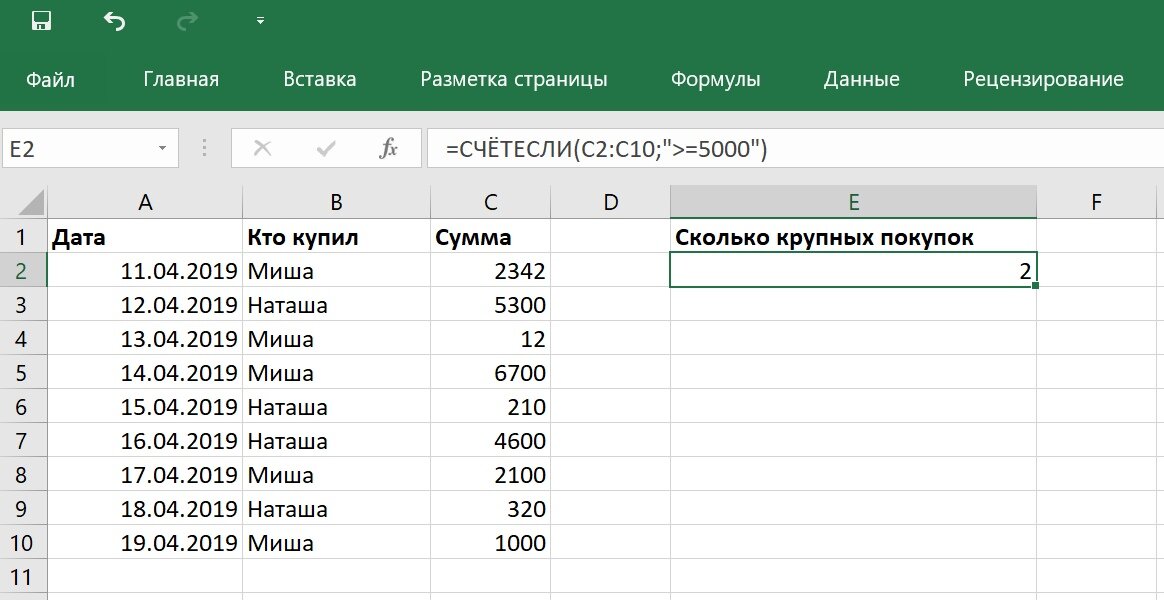This screenshot has width=1164, height=600.
Task: Expand the Quick Access Toolbar customize arrow
Action: coord(258,18)
